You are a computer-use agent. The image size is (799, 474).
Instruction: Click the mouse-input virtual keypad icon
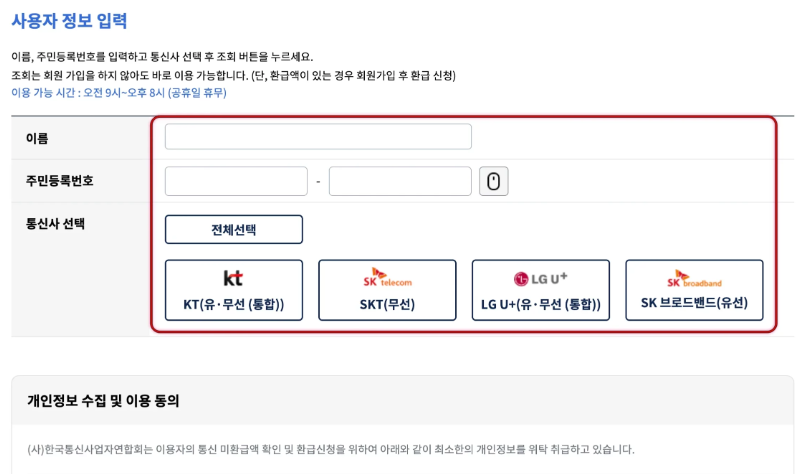tap(493, 181)
